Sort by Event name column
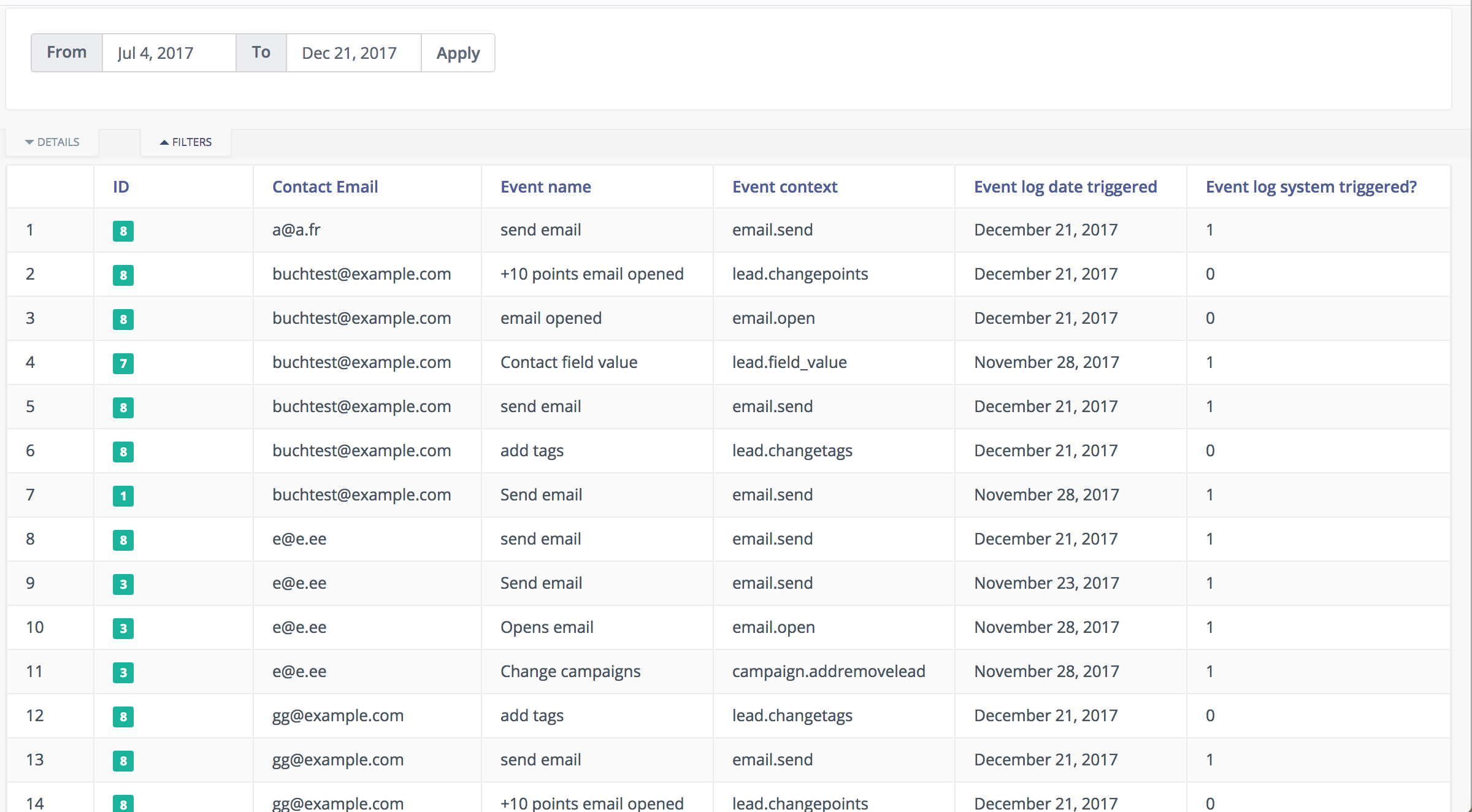 click(x=546, y=186)
